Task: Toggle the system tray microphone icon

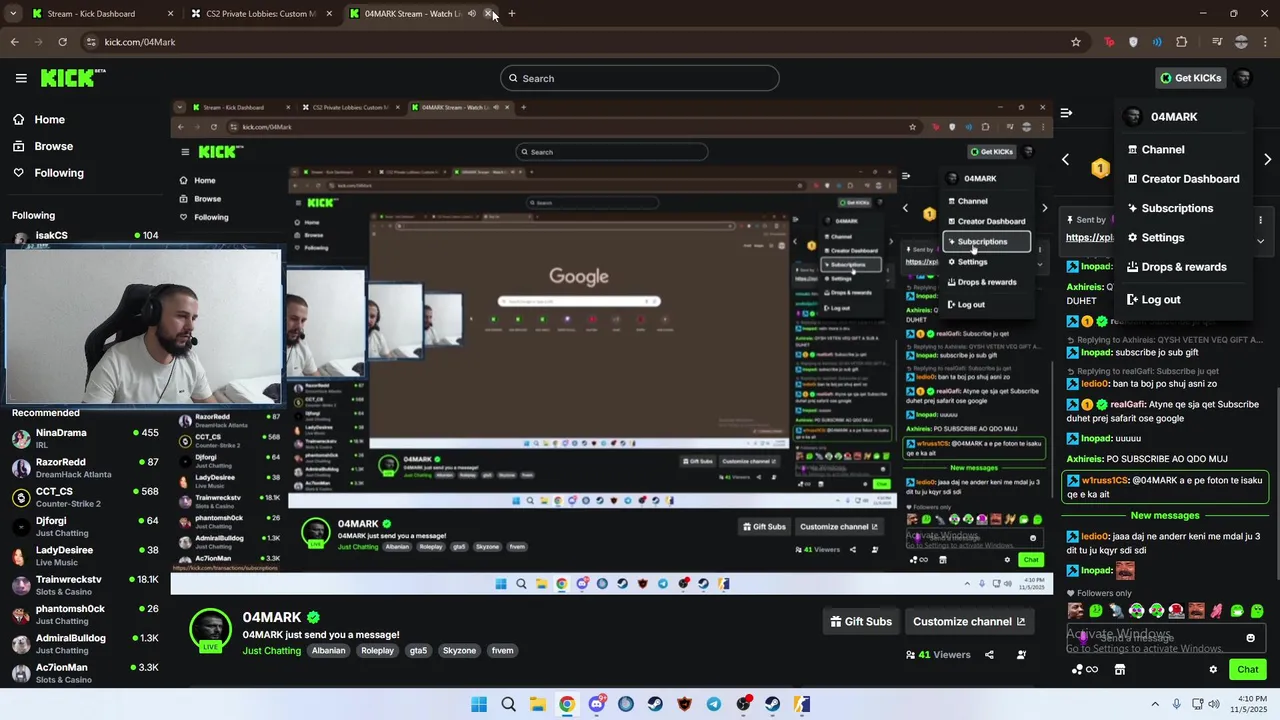Action: pyautogui.click(x=1177, y=704)
